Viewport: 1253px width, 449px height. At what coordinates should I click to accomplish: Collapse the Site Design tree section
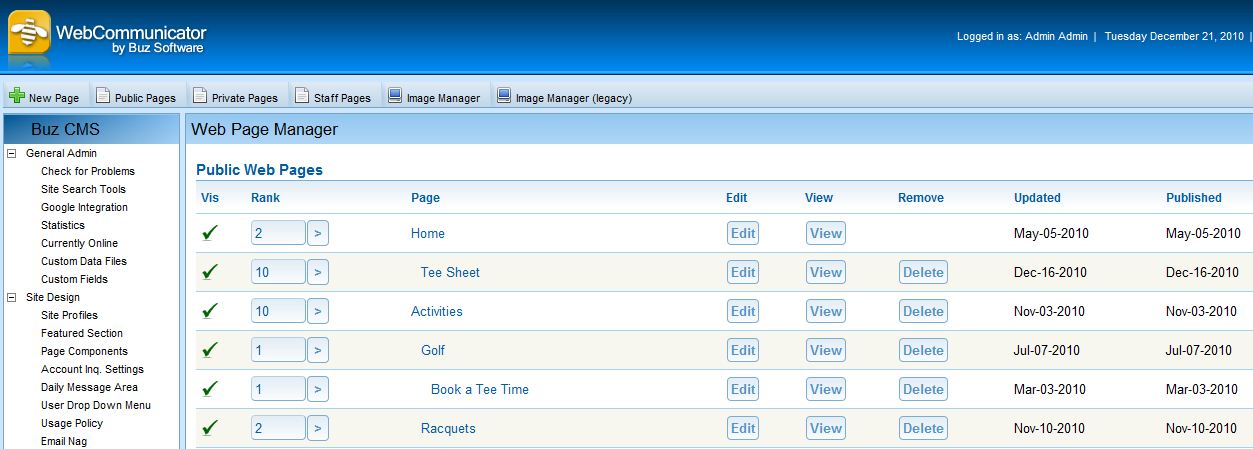[12, 298]
